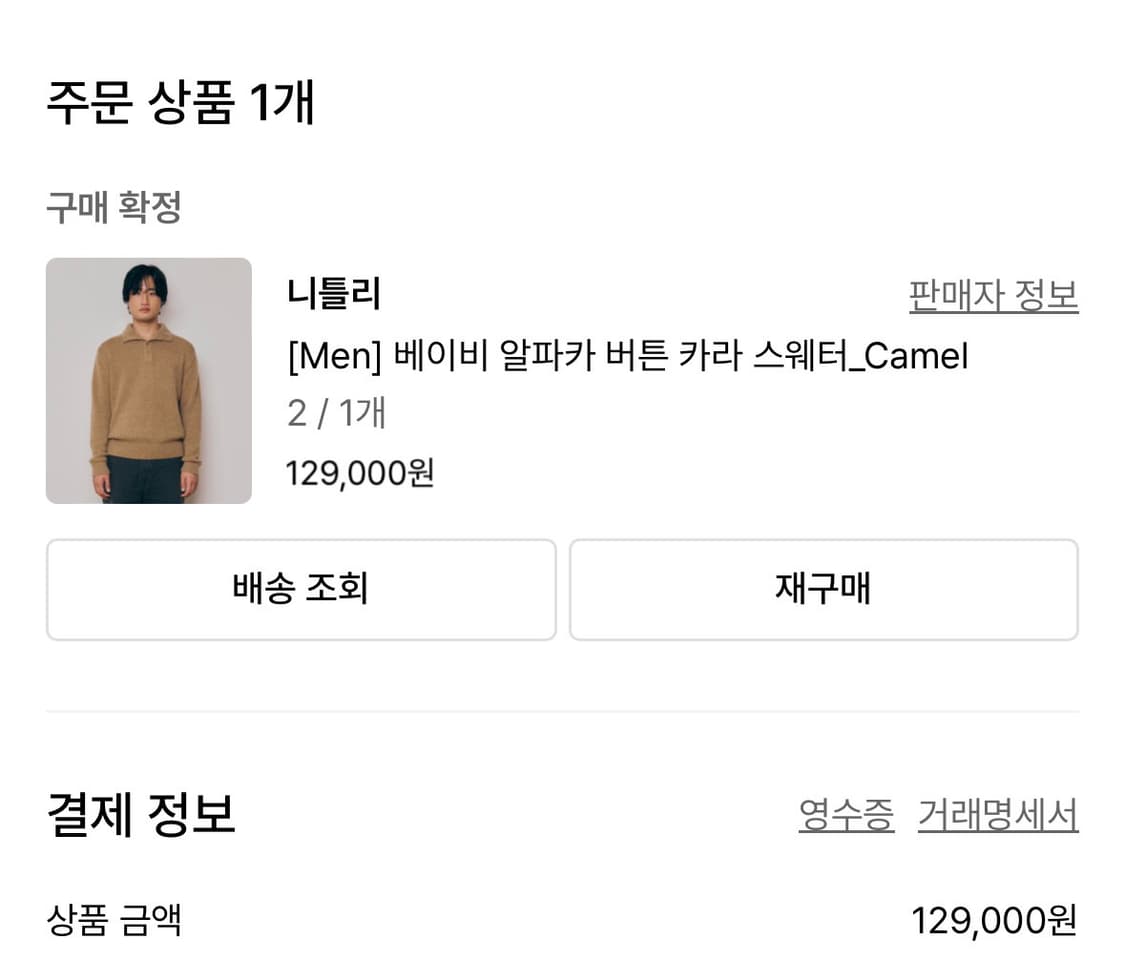Click the model image in the product photo
Image resolution: width=1125 pixels, height=962 pixels.
pyautogui.click(x=148, y=370)
